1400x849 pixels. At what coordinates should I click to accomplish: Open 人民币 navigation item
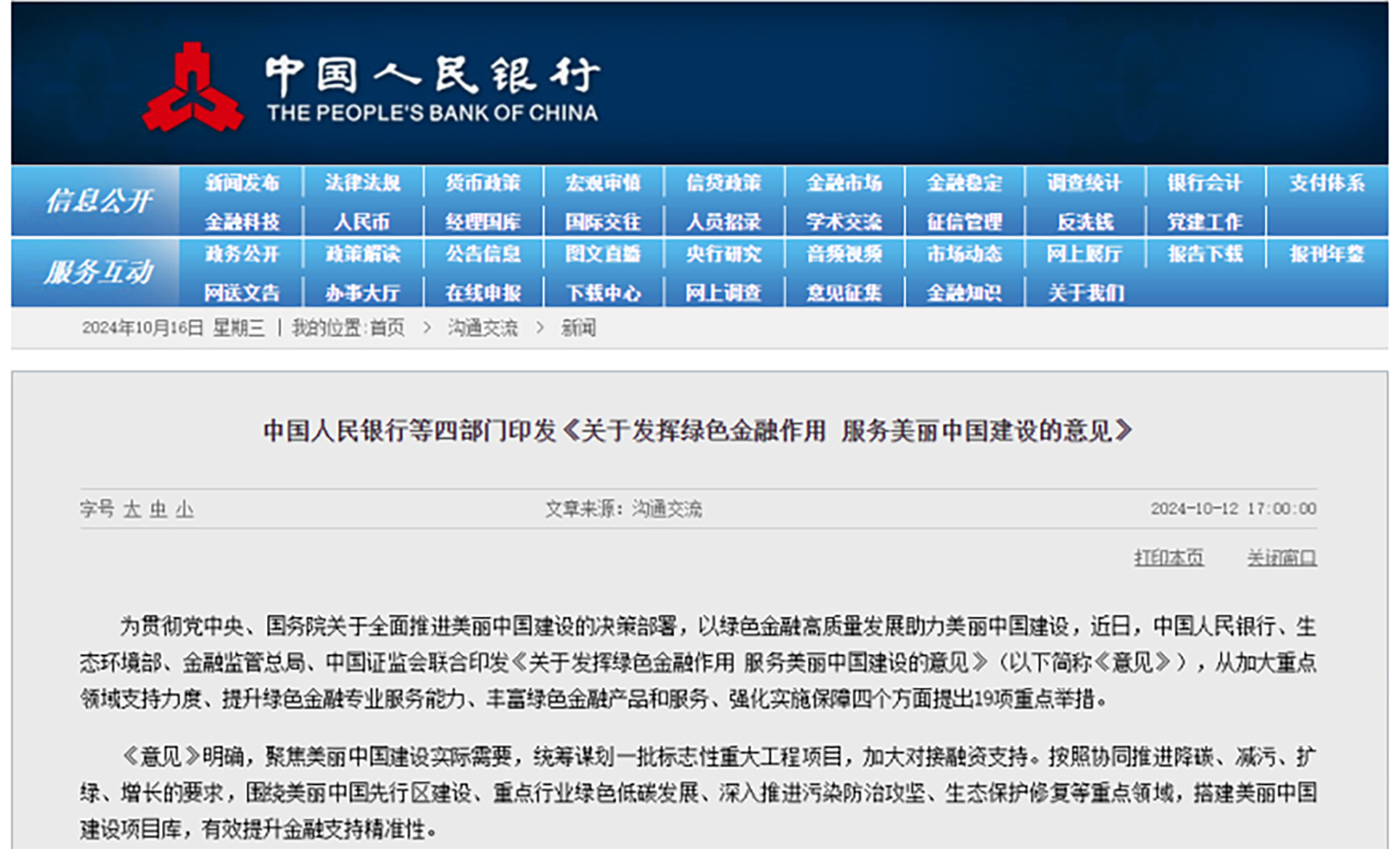pyautogui.click(x=362, y=221)
